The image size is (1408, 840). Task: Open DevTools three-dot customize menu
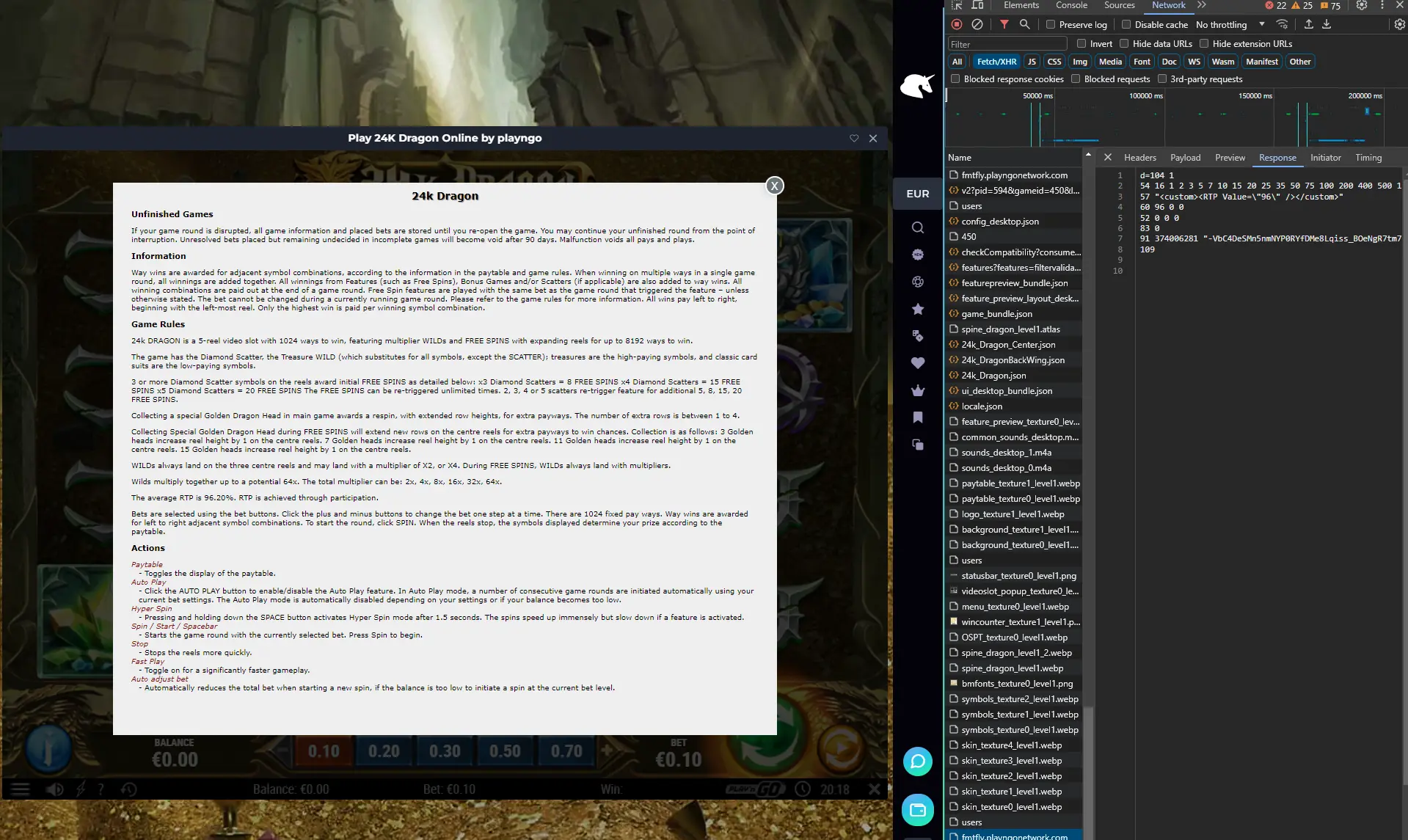[1382, 5]
